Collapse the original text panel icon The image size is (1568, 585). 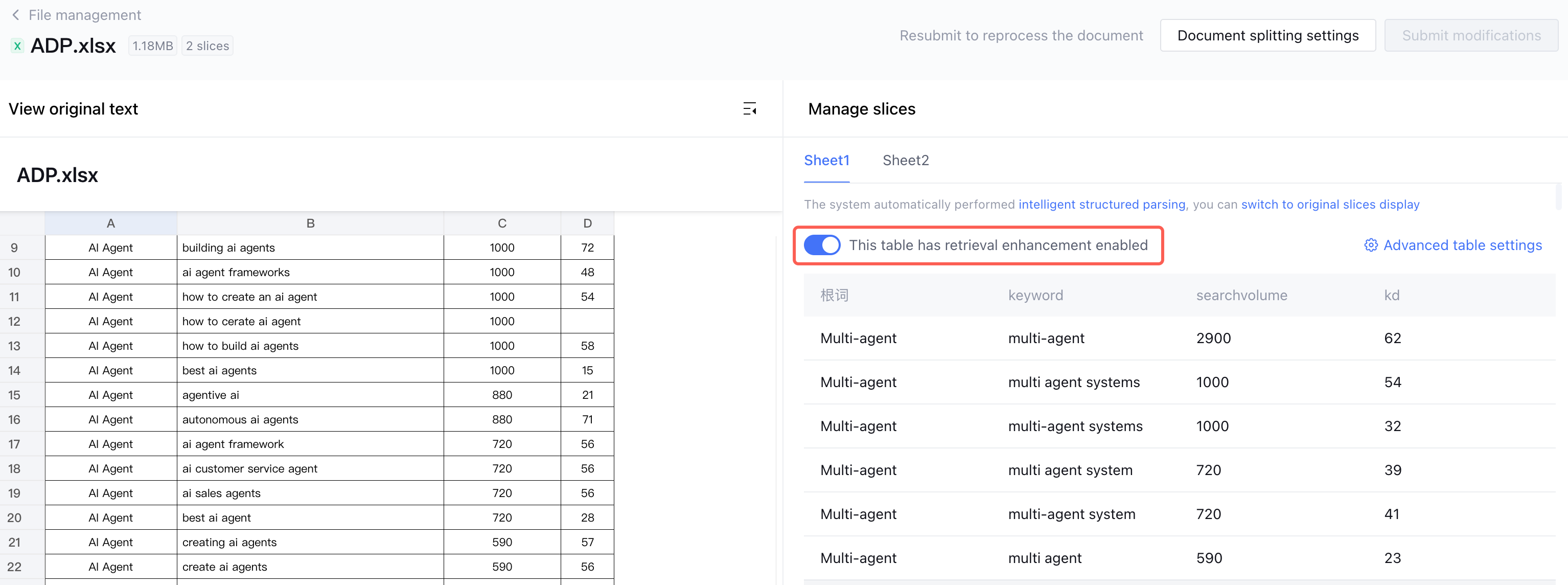[x=749, y=109]
